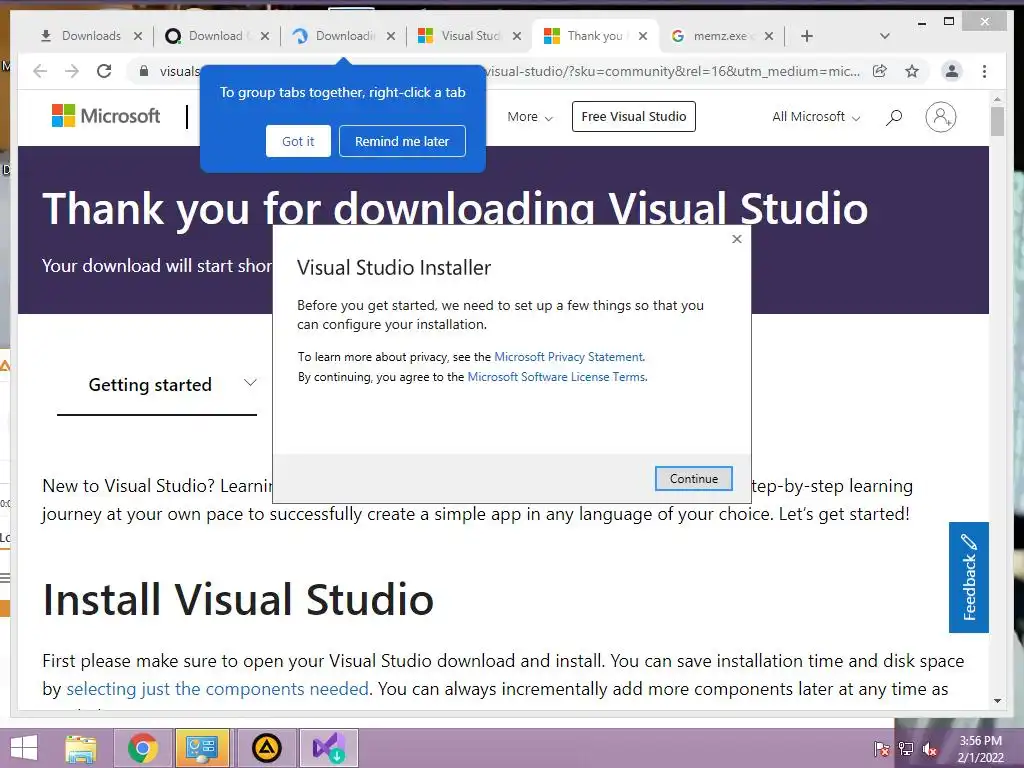Open Chrome profile avatar menu
Image resolution: width=1024 pixels, height=768 pixels.
pos(952,71)
